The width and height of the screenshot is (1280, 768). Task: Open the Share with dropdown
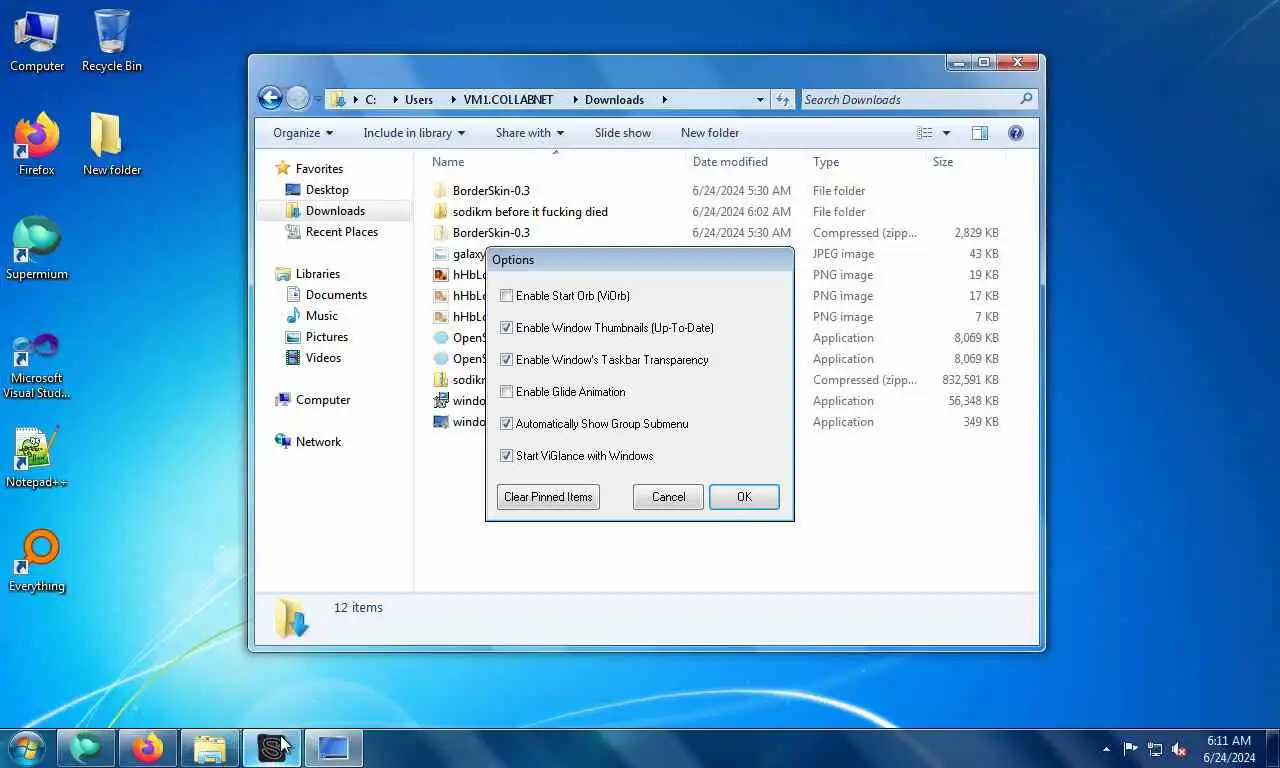[530, 133]
